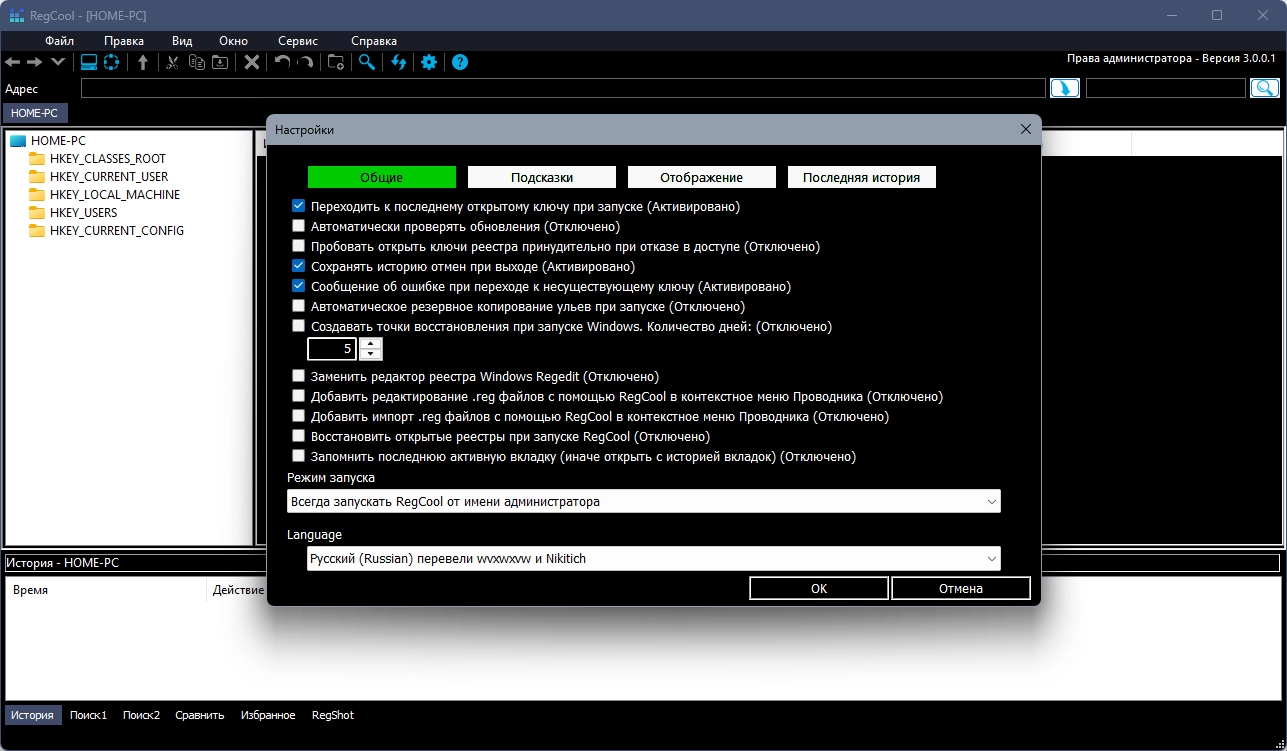Enable 'Автоматическое резервное копирование ульев' checkbox
This screenshot has width=1287, height=751.
(298, 307)
